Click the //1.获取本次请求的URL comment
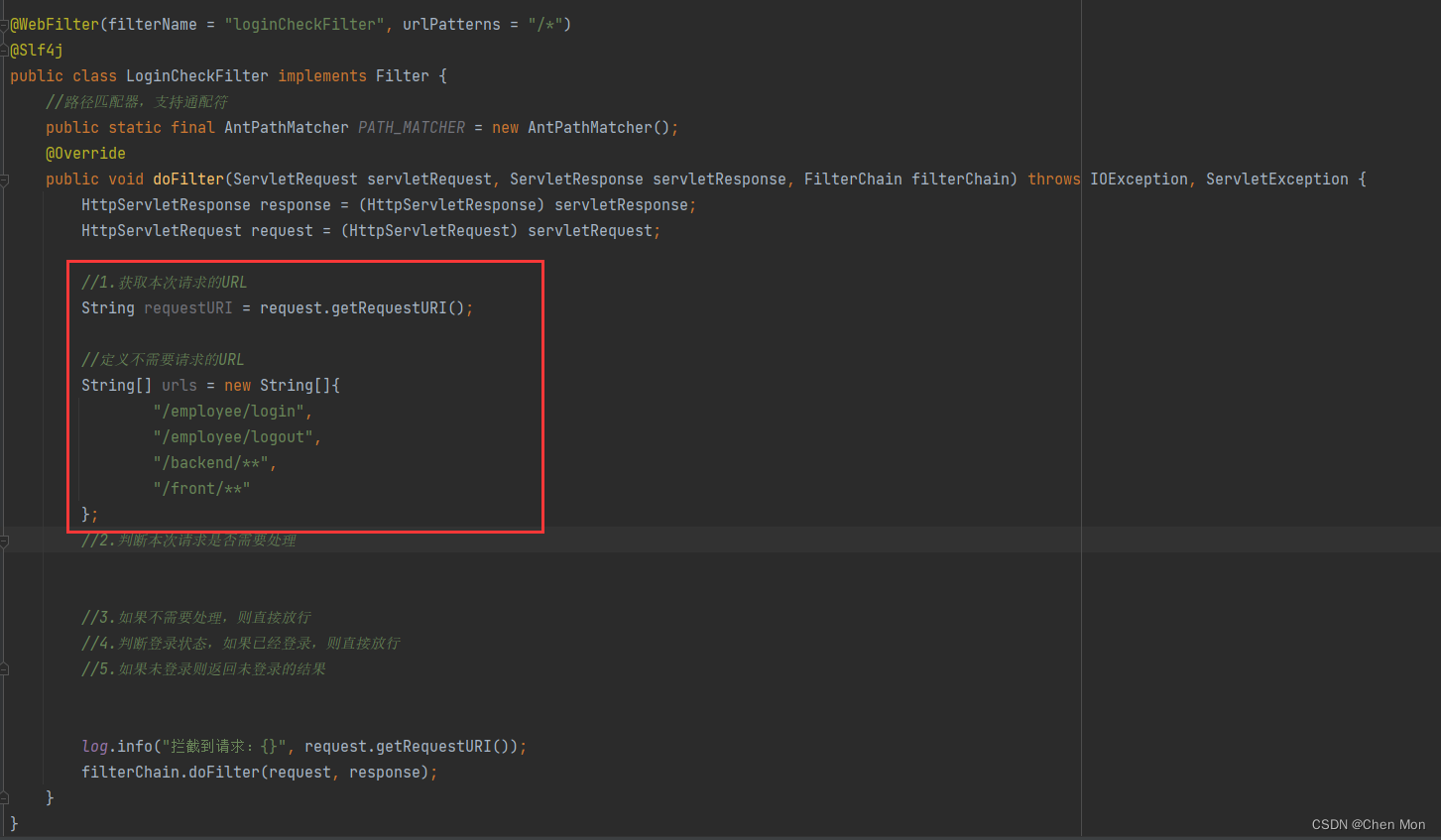 [165, 282]
